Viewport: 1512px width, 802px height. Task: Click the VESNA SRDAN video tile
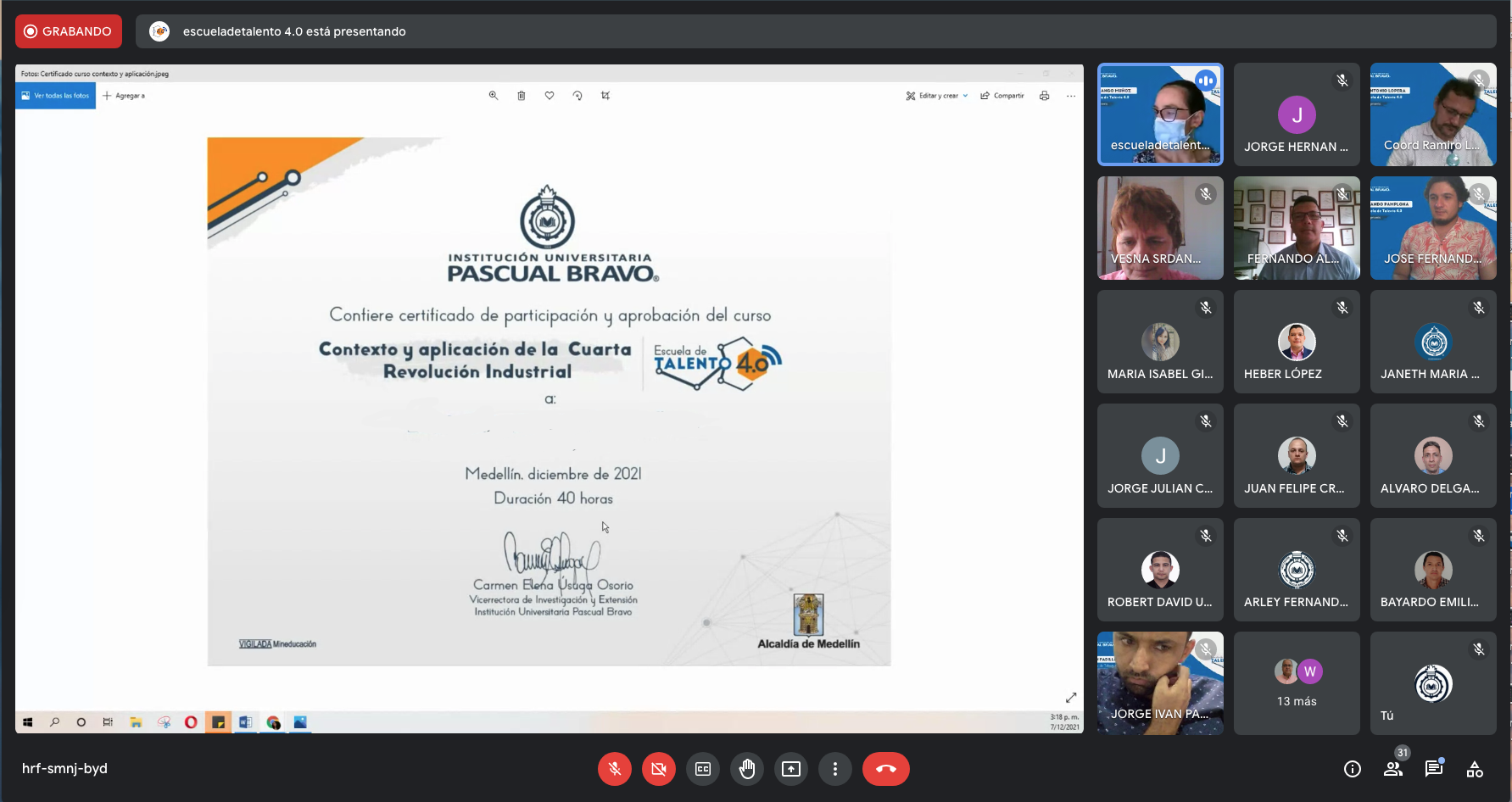pyautogui.click(x=1160, y=228)
